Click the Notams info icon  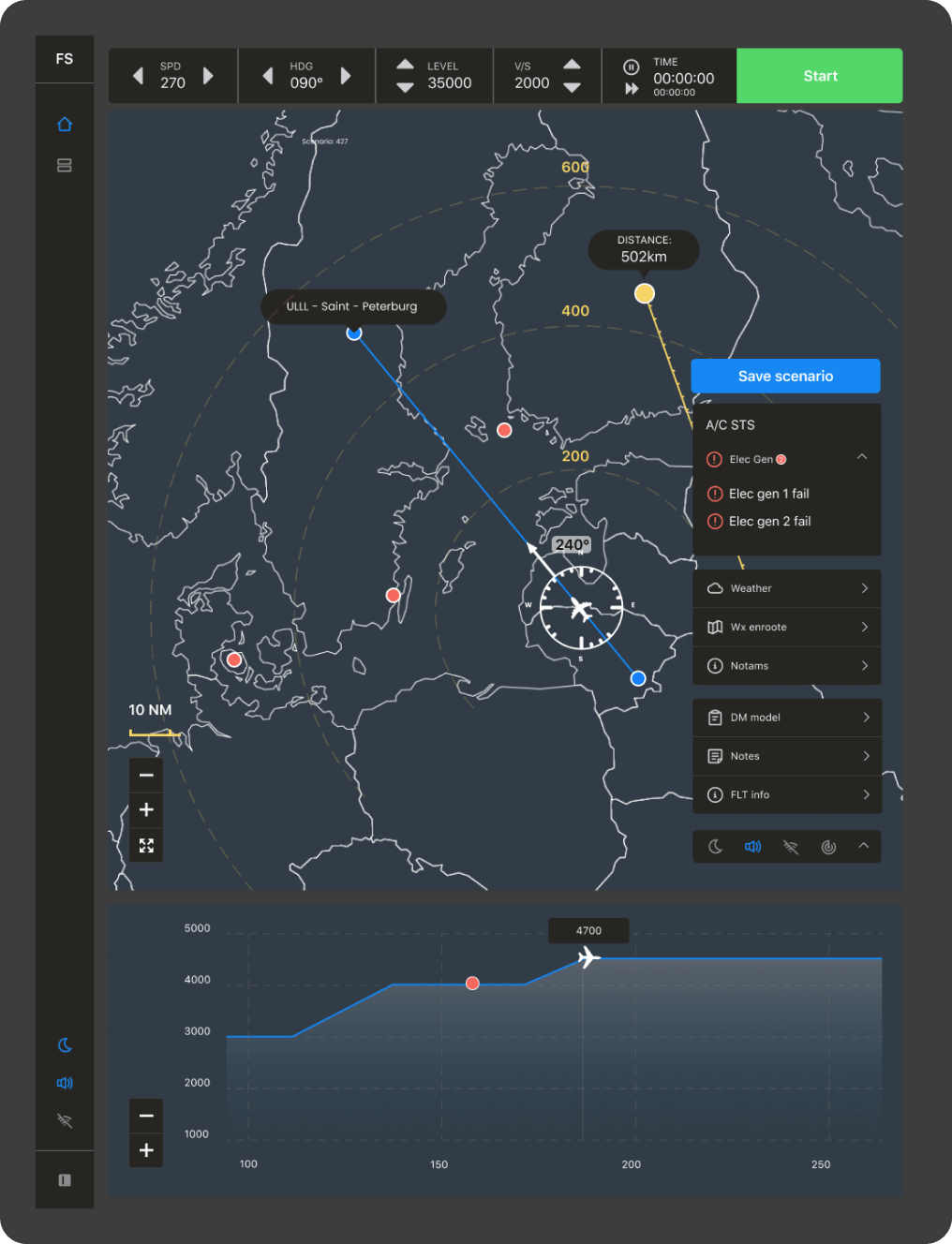[x=715, y=666]
